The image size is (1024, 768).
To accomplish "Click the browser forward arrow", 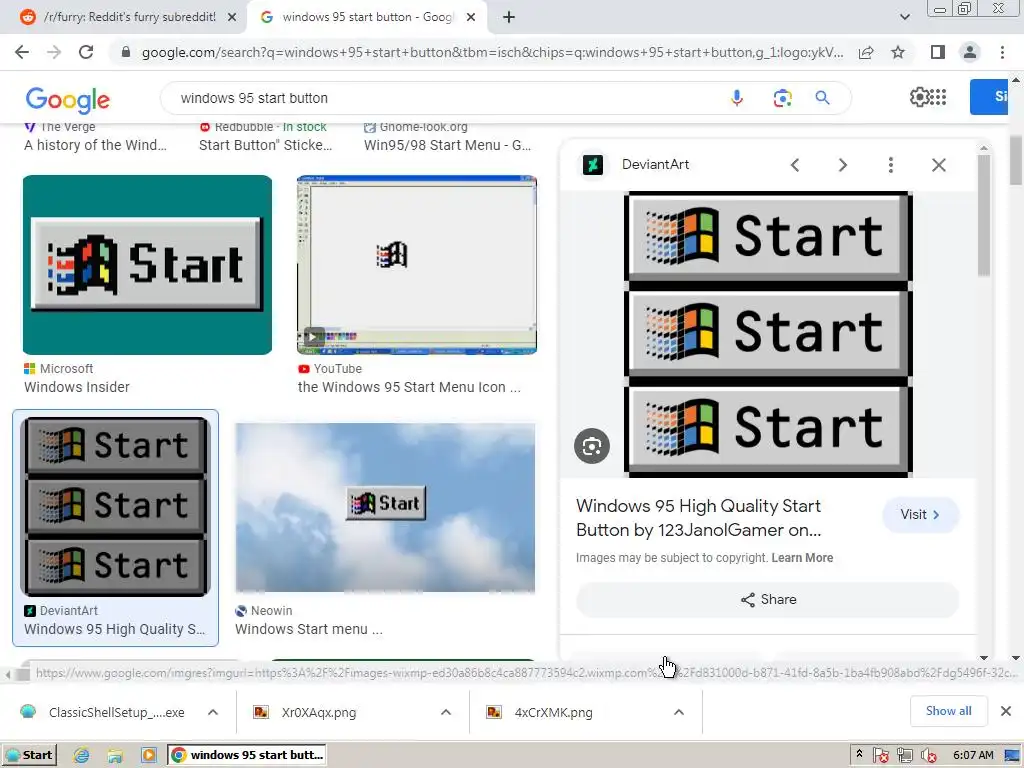I will coord(54,52).
